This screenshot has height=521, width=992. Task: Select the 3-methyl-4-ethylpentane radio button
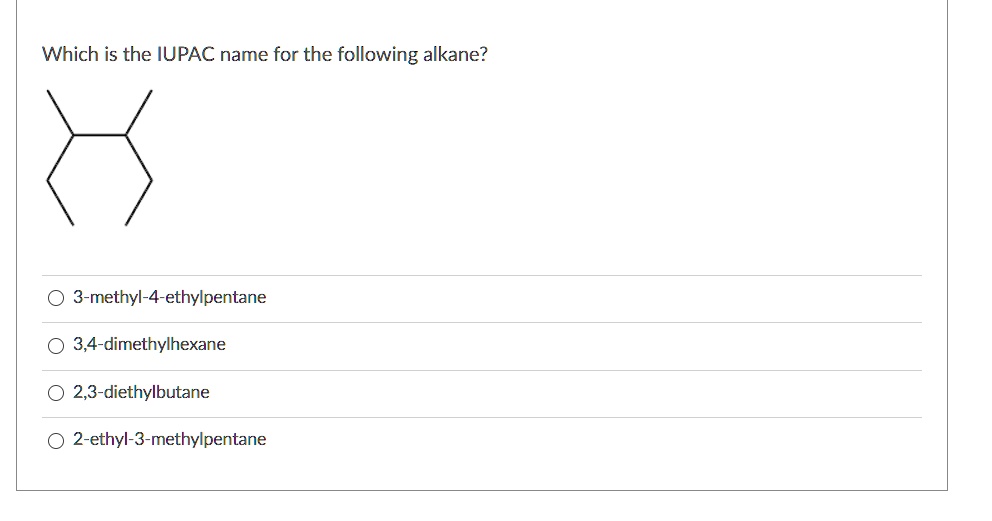point(55,298)
